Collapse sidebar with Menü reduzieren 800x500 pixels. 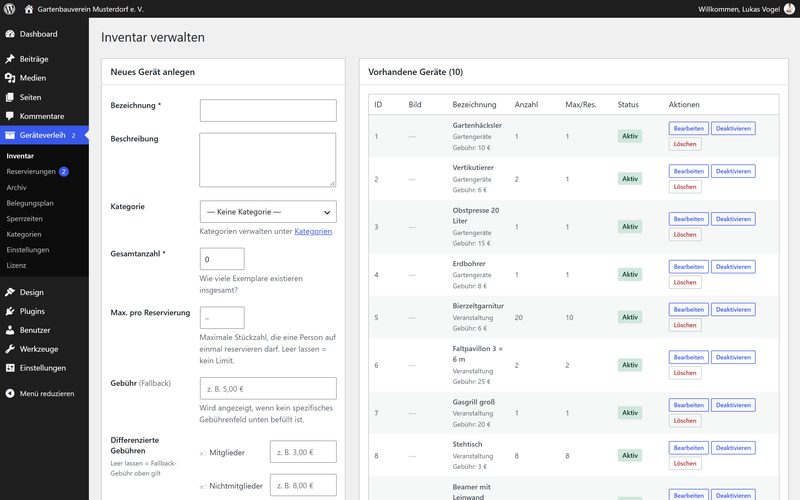[x=44, y=393]
